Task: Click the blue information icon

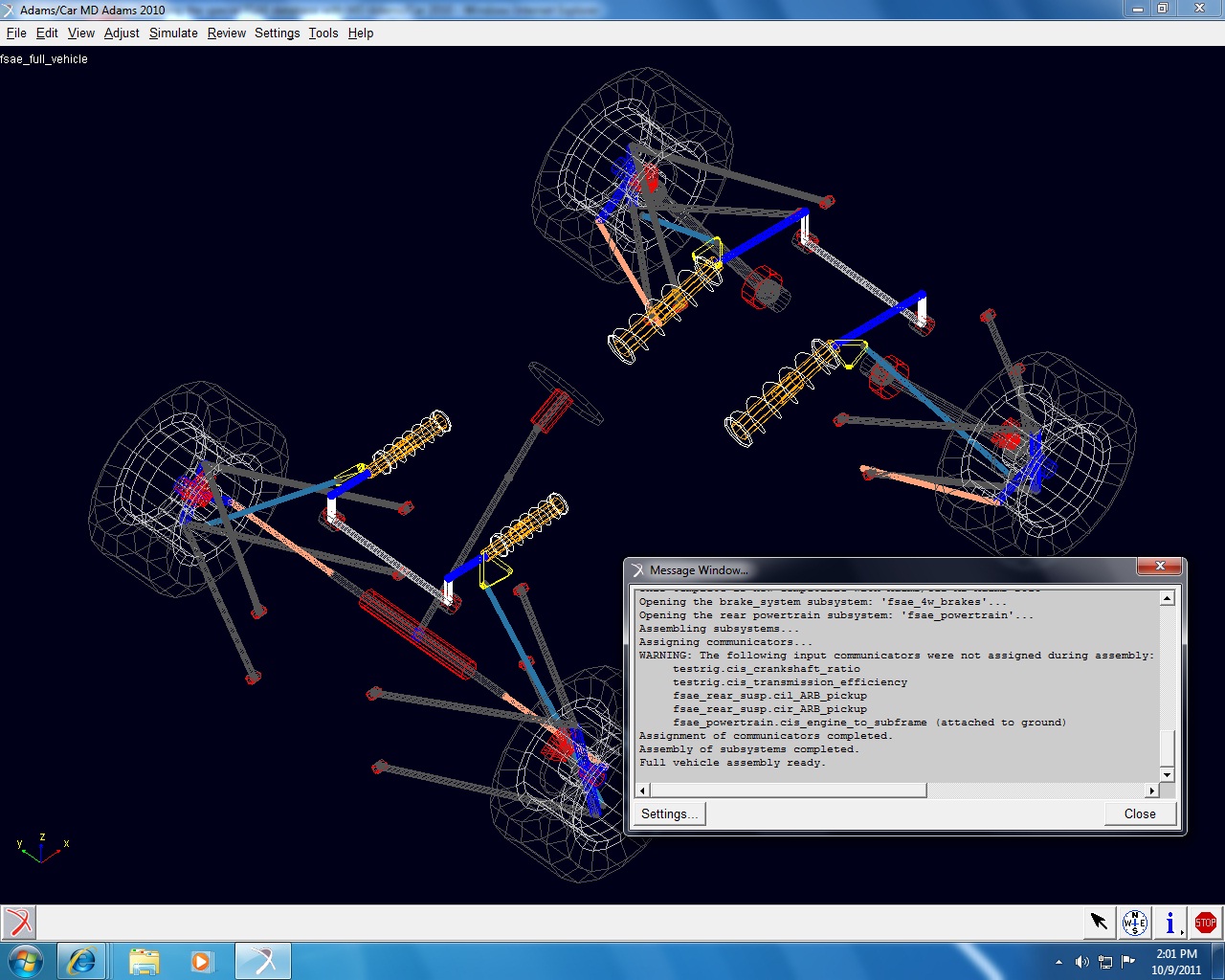Action: pyautogui.click(x=1169, y=923)
